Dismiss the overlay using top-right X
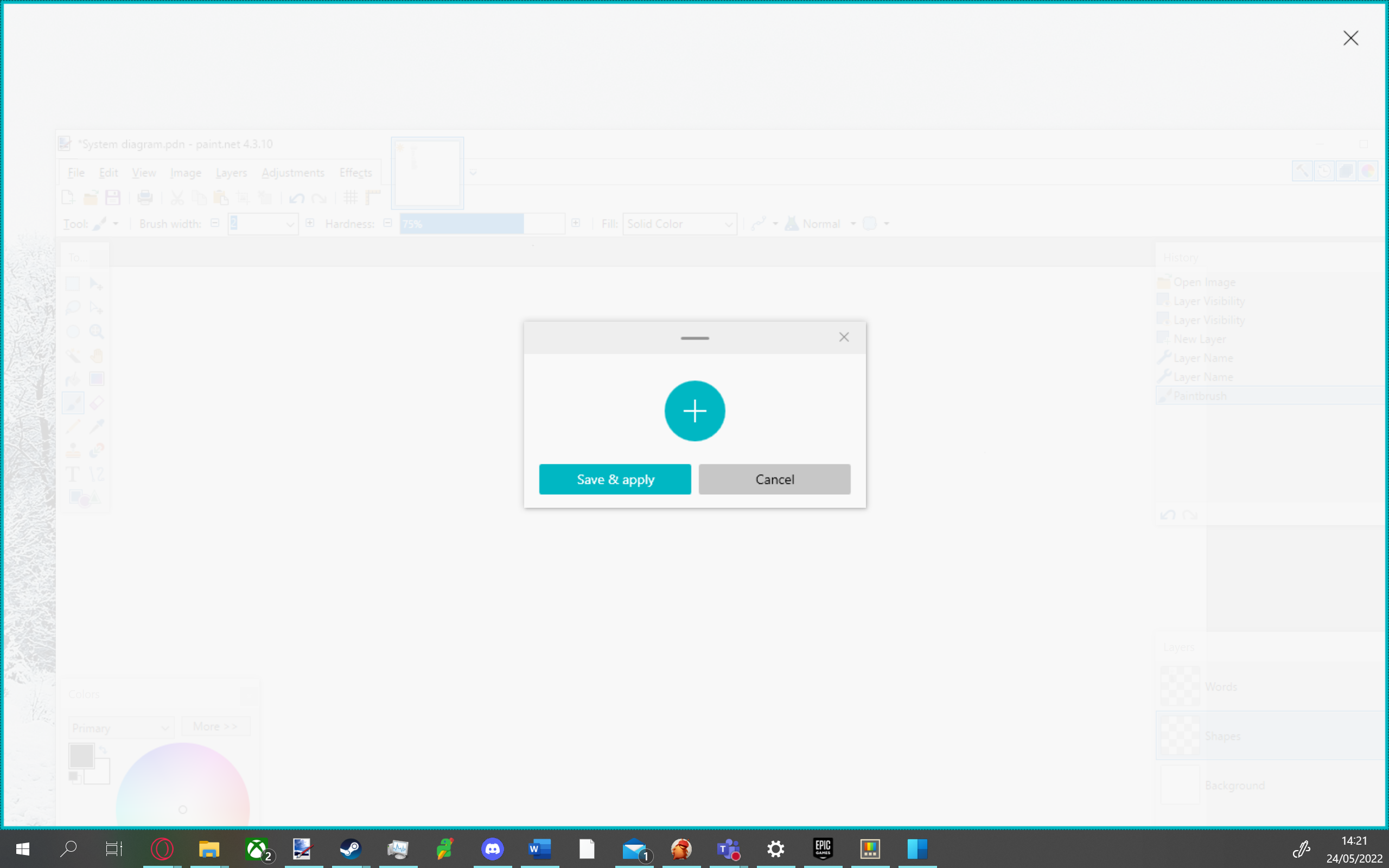1389x868 pixels. point(1350,38)
